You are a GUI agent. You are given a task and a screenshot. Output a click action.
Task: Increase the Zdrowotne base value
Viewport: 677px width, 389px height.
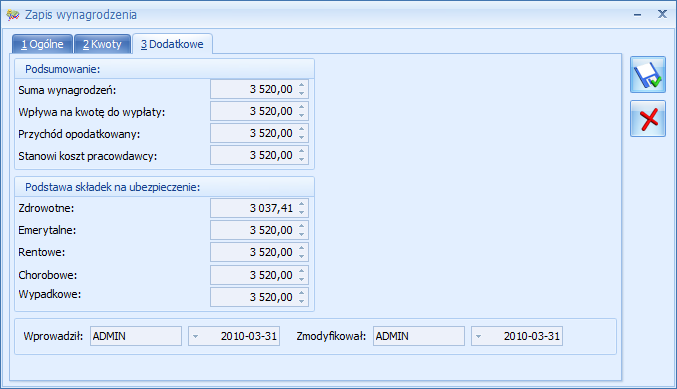pos(301,204)
